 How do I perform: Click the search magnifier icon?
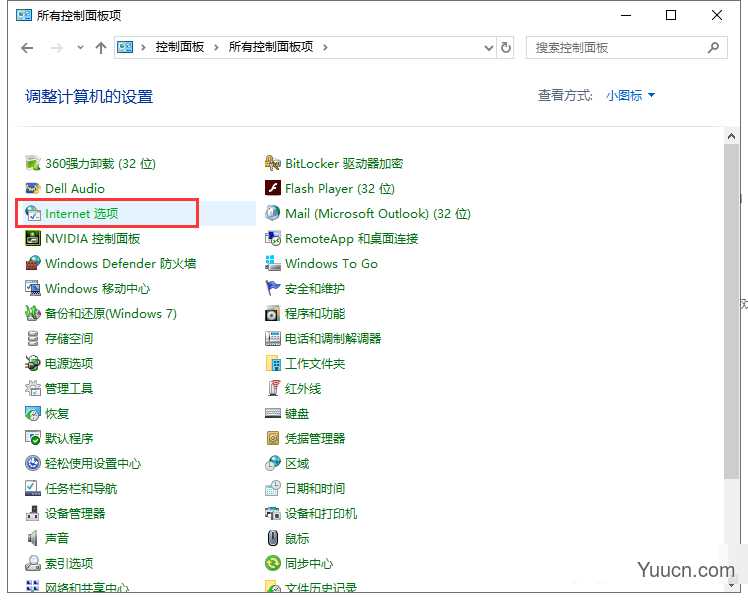pyautogui.click(x=713, y=48)
